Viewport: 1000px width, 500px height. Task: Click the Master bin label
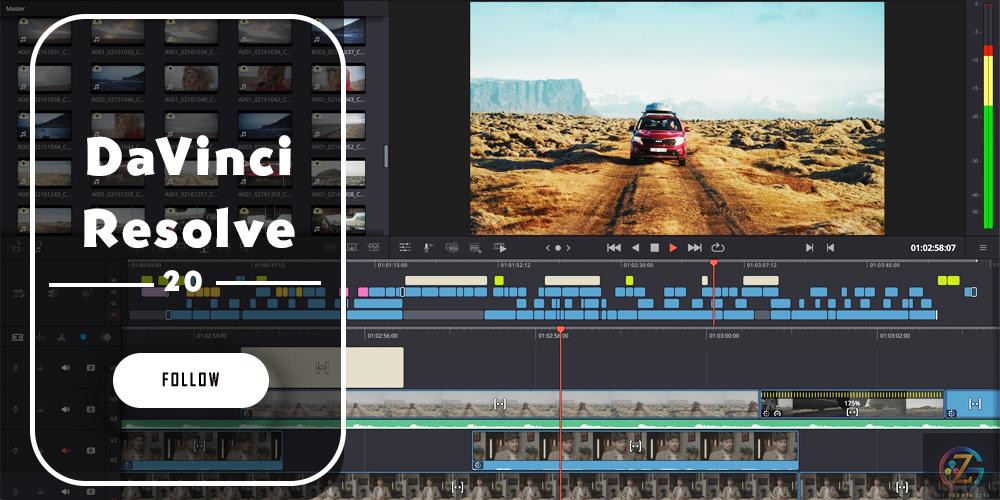pyautogui.click(x=15, y=8)
